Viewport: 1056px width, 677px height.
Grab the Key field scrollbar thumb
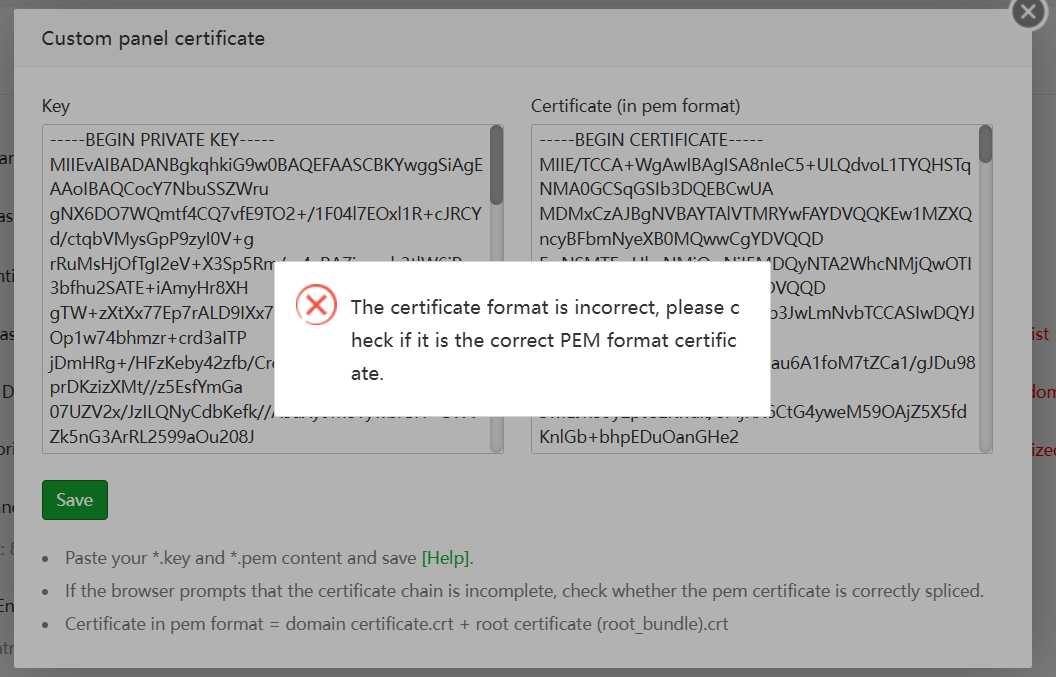(x=496, y=164)
